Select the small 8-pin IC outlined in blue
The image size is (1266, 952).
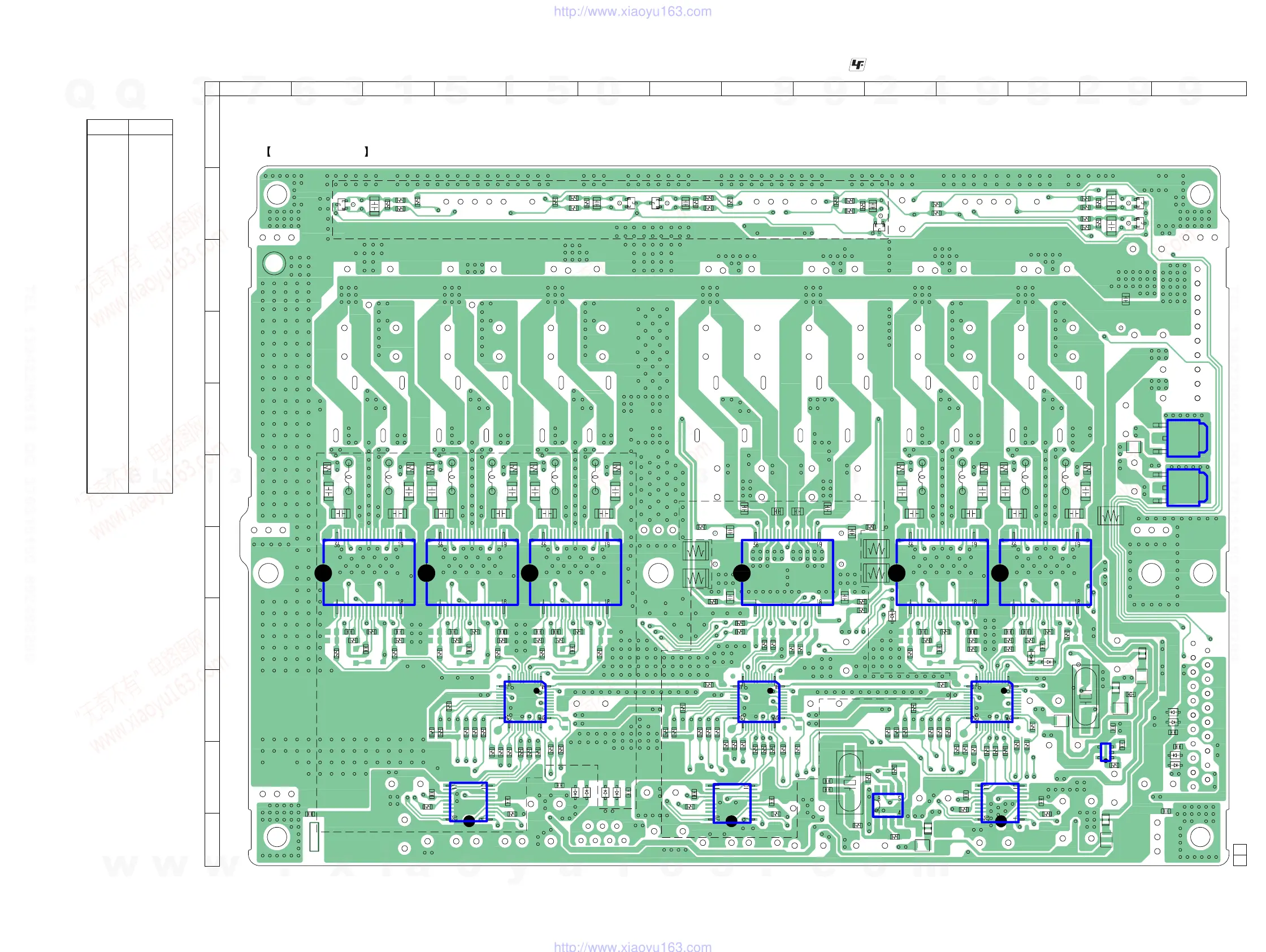tap(887, 805)
